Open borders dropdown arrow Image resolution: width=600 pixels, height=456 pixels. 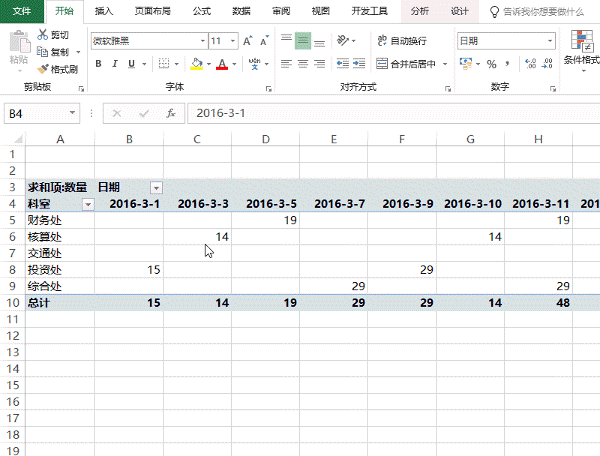(176, 64)
